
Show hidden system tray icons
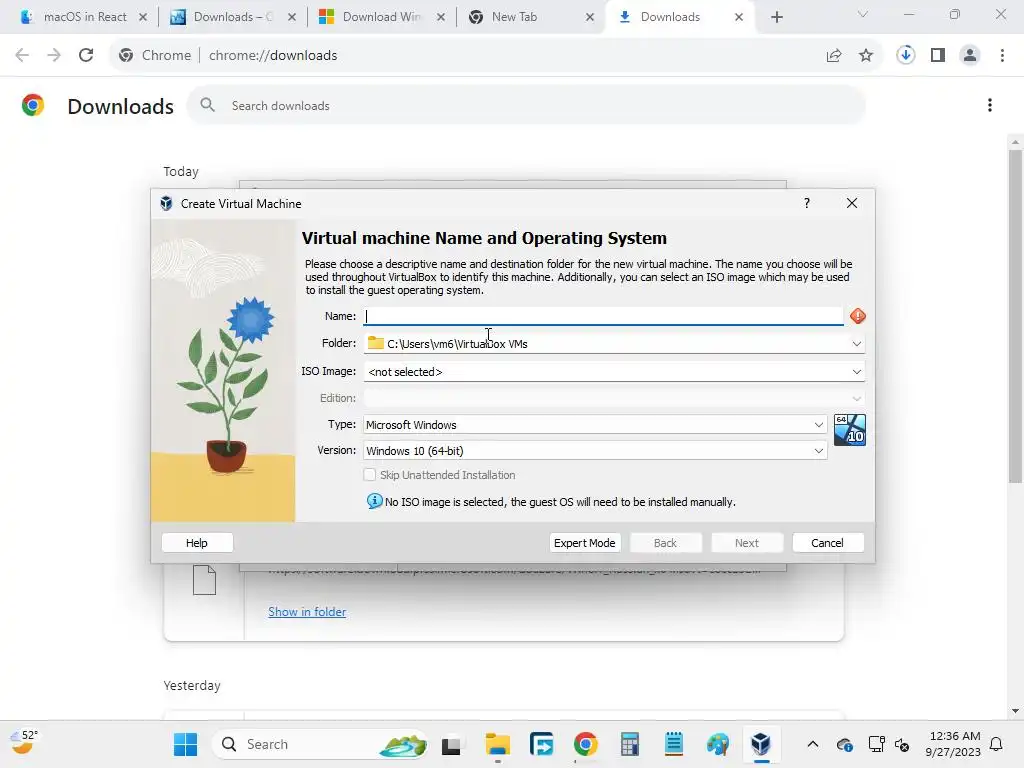(x=812, y=744)
